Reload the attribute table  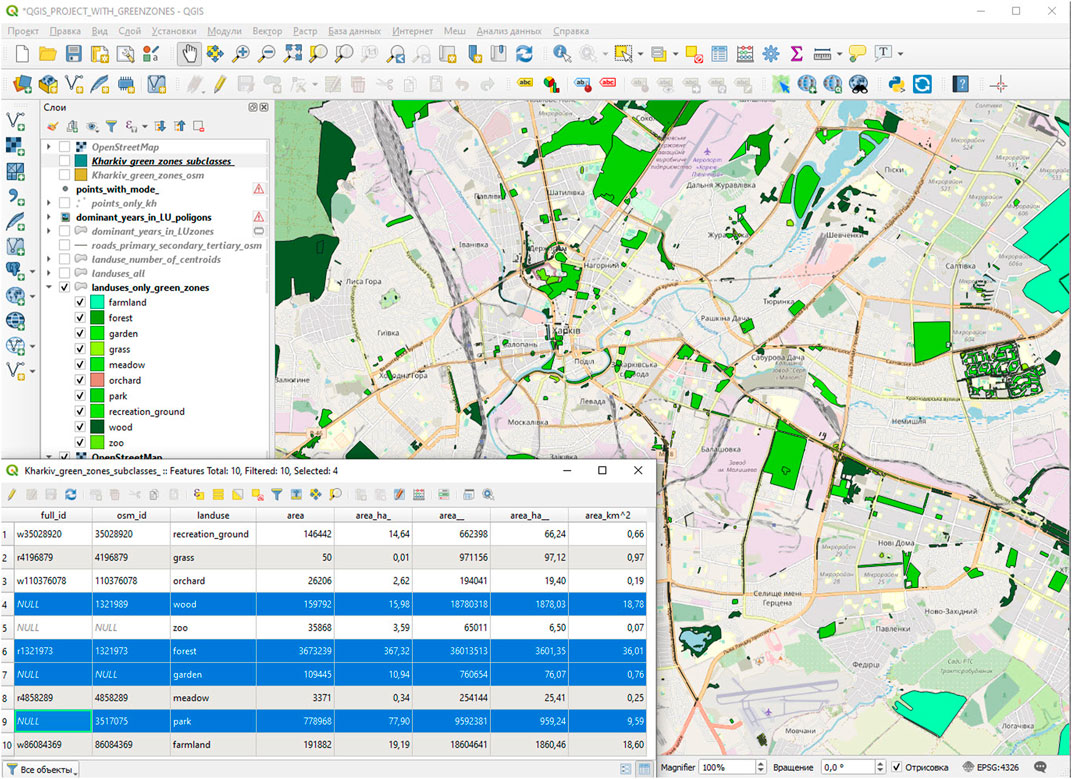point(70,494)
